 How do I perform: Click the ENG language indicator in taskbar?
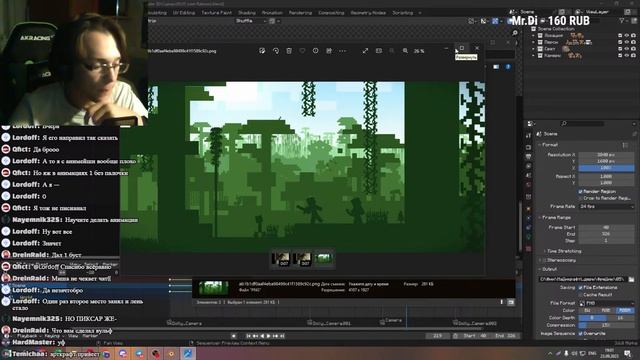pos(592,353)
